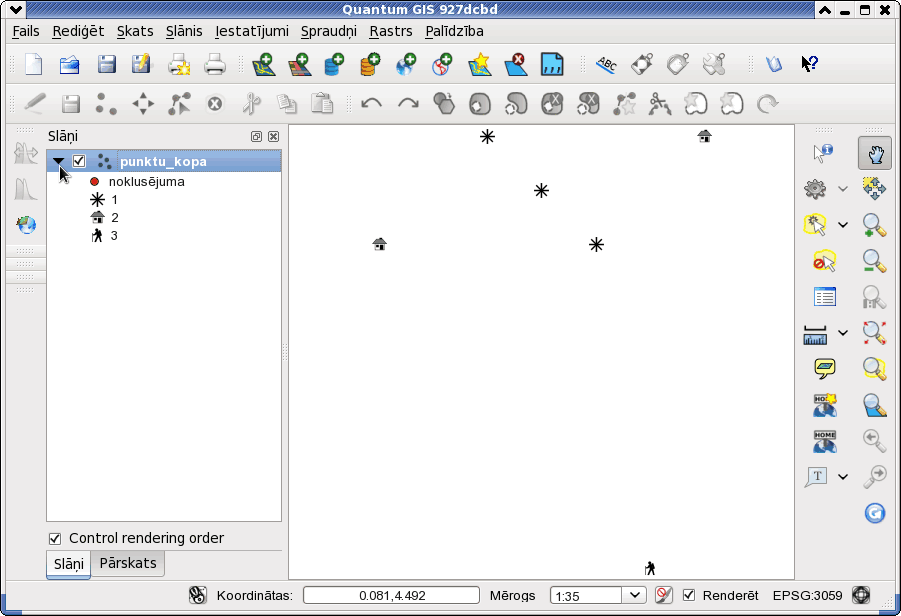Click the stop rendering icon by scale
Viewport: 901px width, 616px height.
tap(663, 595)
